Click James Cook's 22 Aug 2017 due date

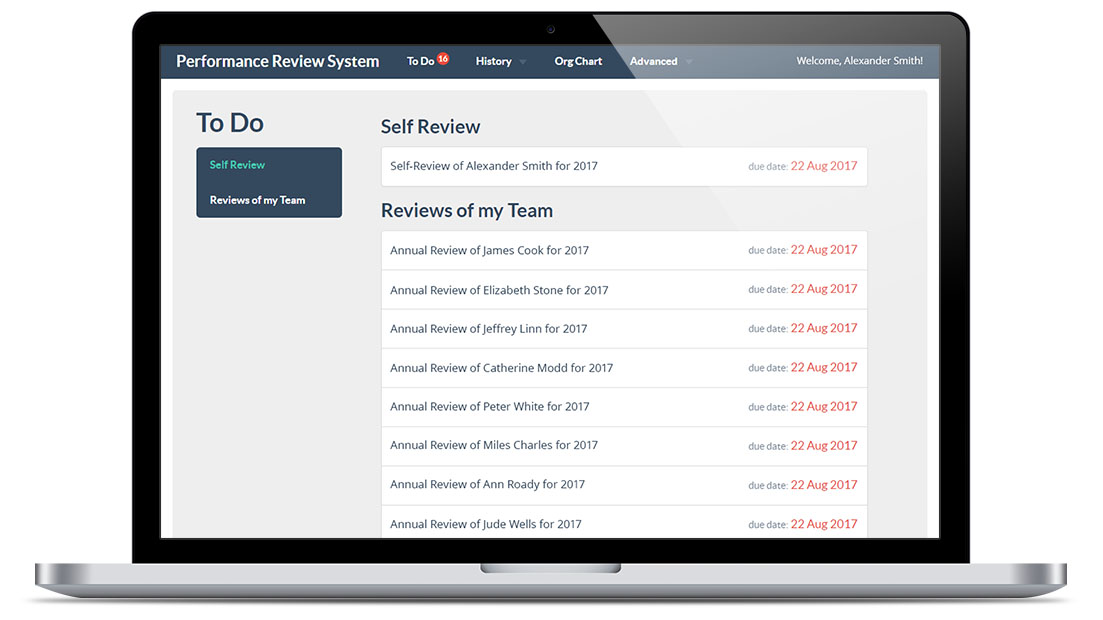pos(824,250)
